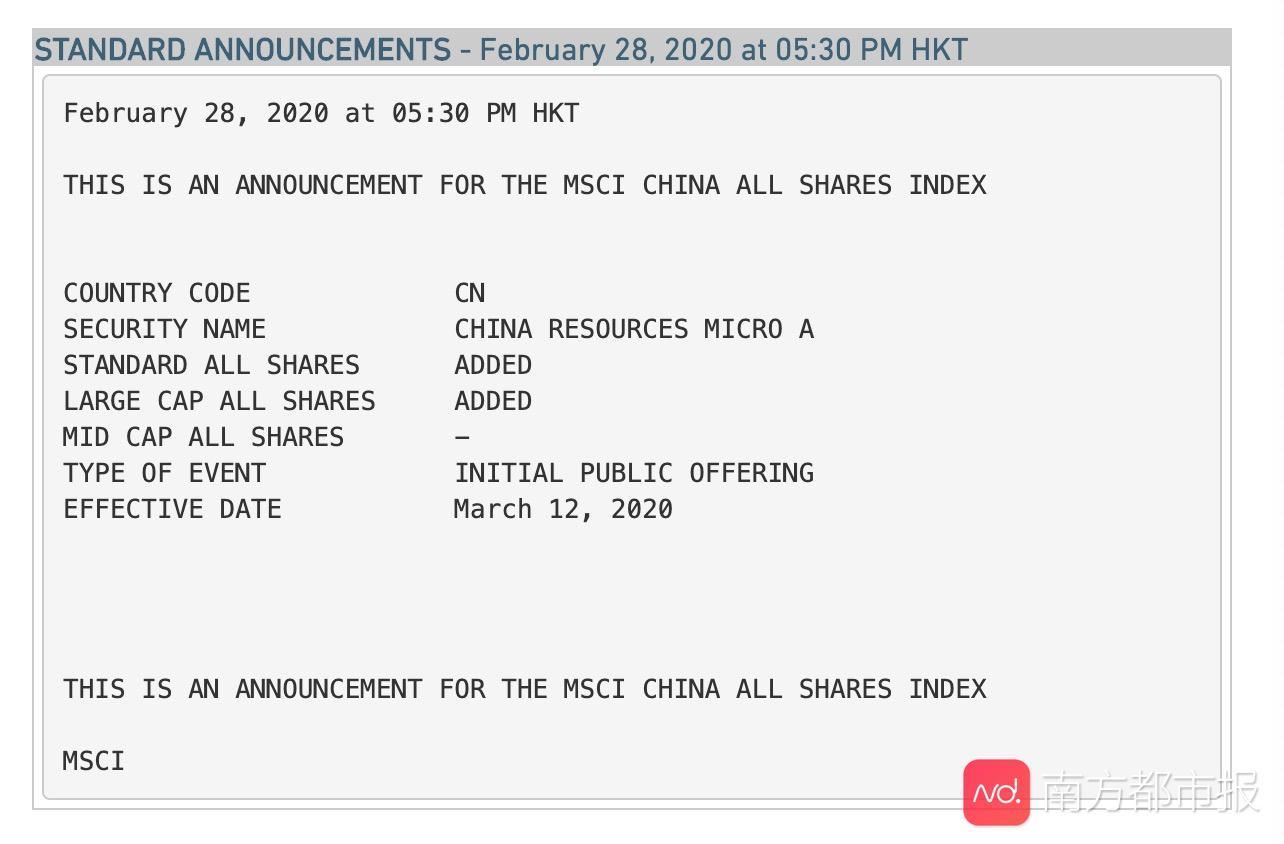
Task: Click the dash value for MID CAP
Action: (x=462, y=437)
